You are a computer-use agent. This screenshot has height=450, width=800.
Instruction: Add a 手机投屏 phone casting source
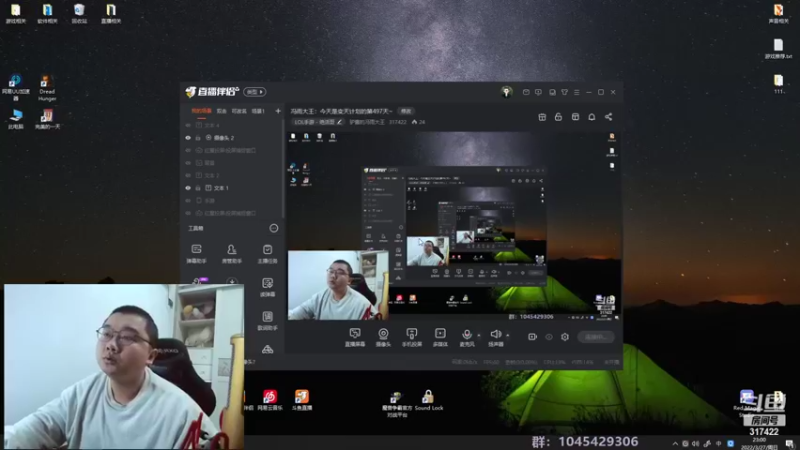(x=412, y=337)
